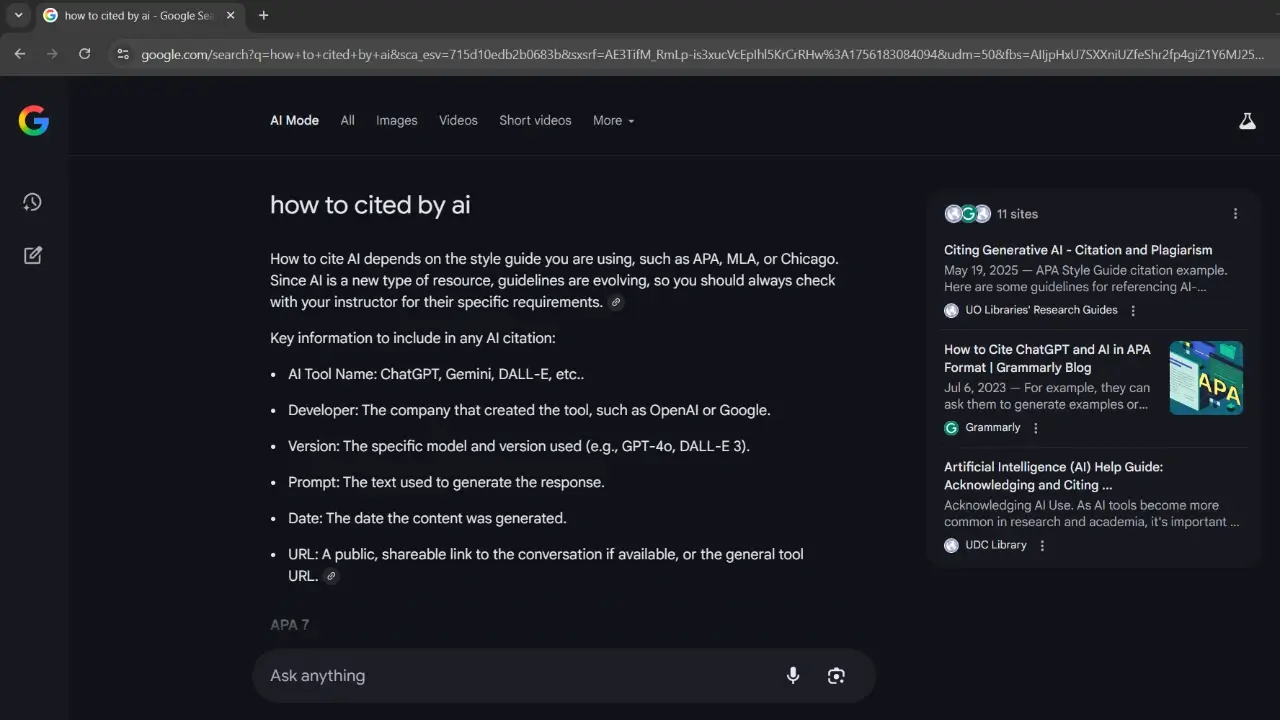Screen dimensions: 1280x720
Task: Select the Short videos tab
Action: click(x=535, y=120)
